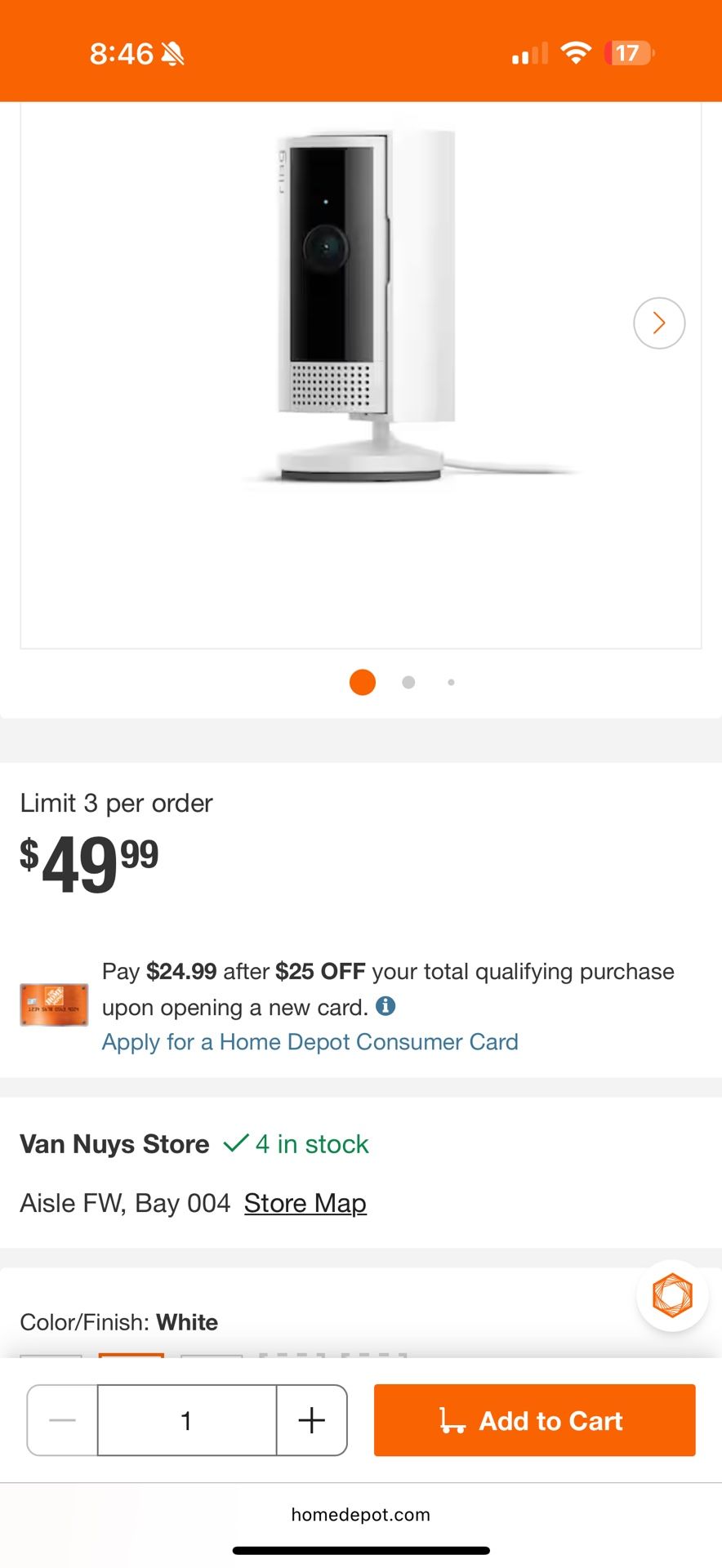Viewport: 722px width, 1568px height.
Task: Open the orange hexagon assistant icon
Action: pyautogui.click(x=672, y=1295)
